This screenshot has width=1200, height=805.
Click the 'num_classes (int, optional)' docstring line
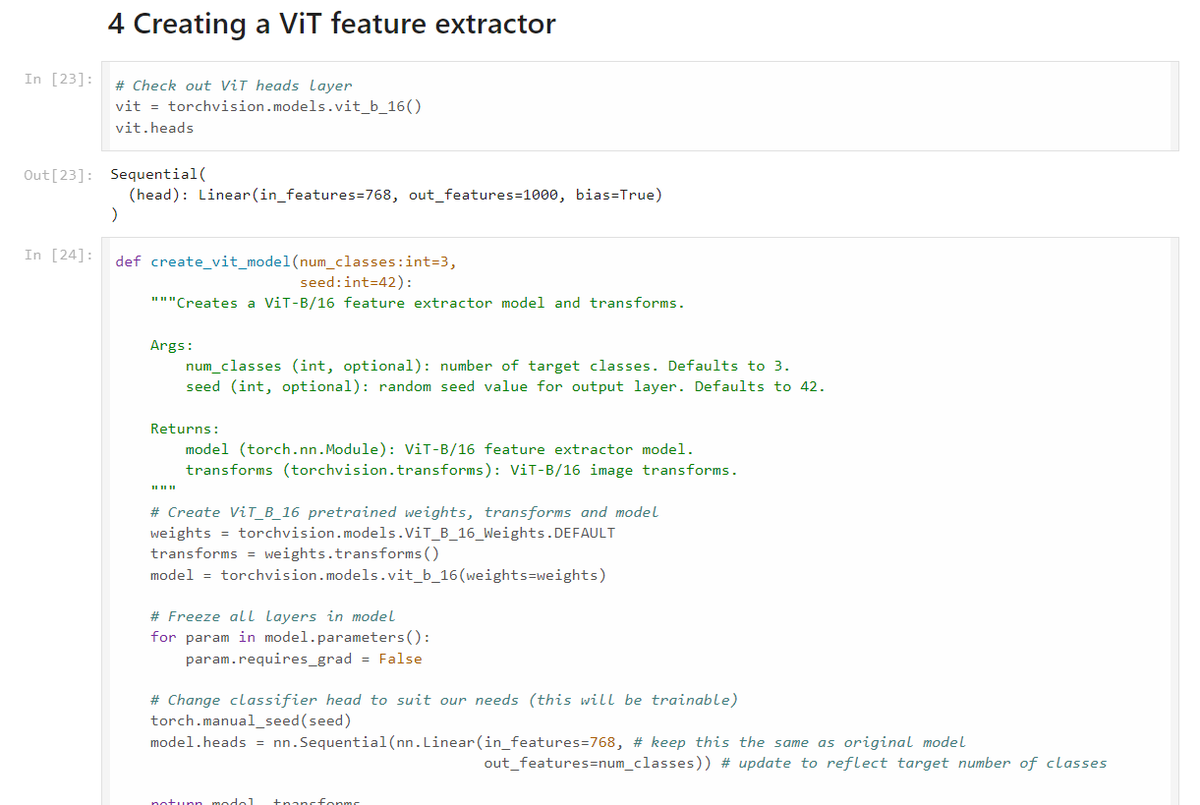(x=488, y=366)
